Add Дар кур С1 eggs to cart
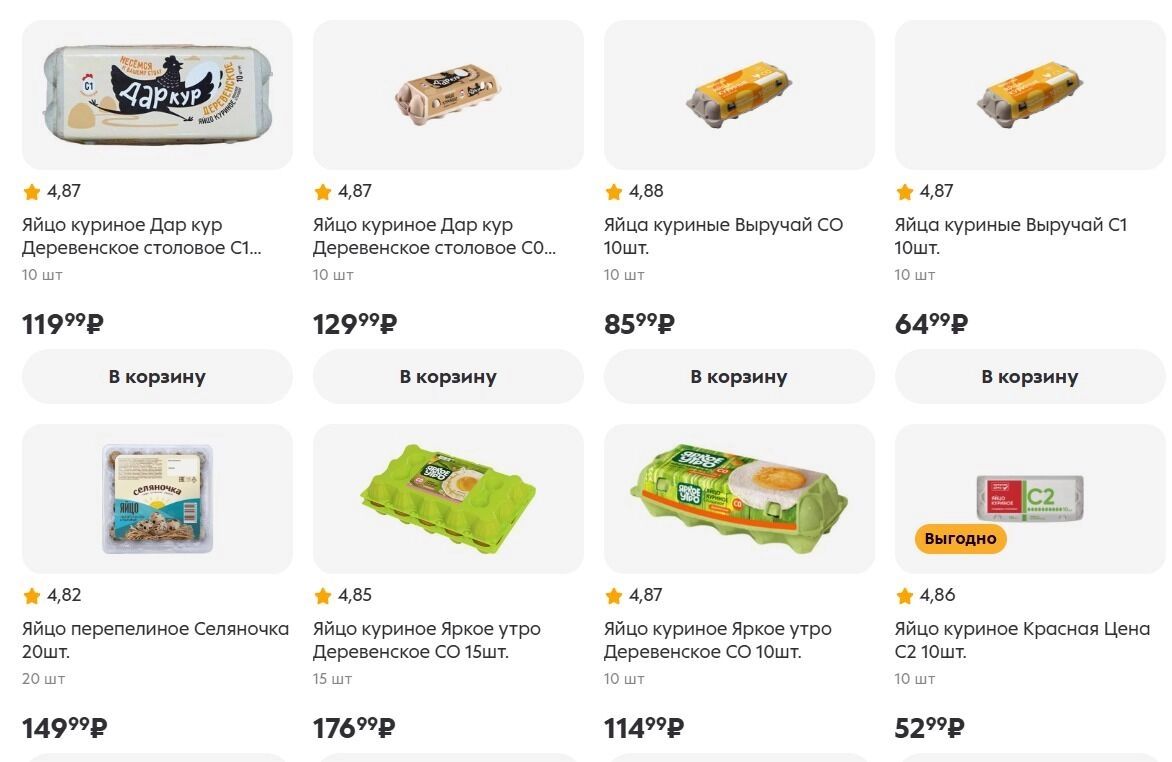 pyautogui.click(x=157, y=377)
